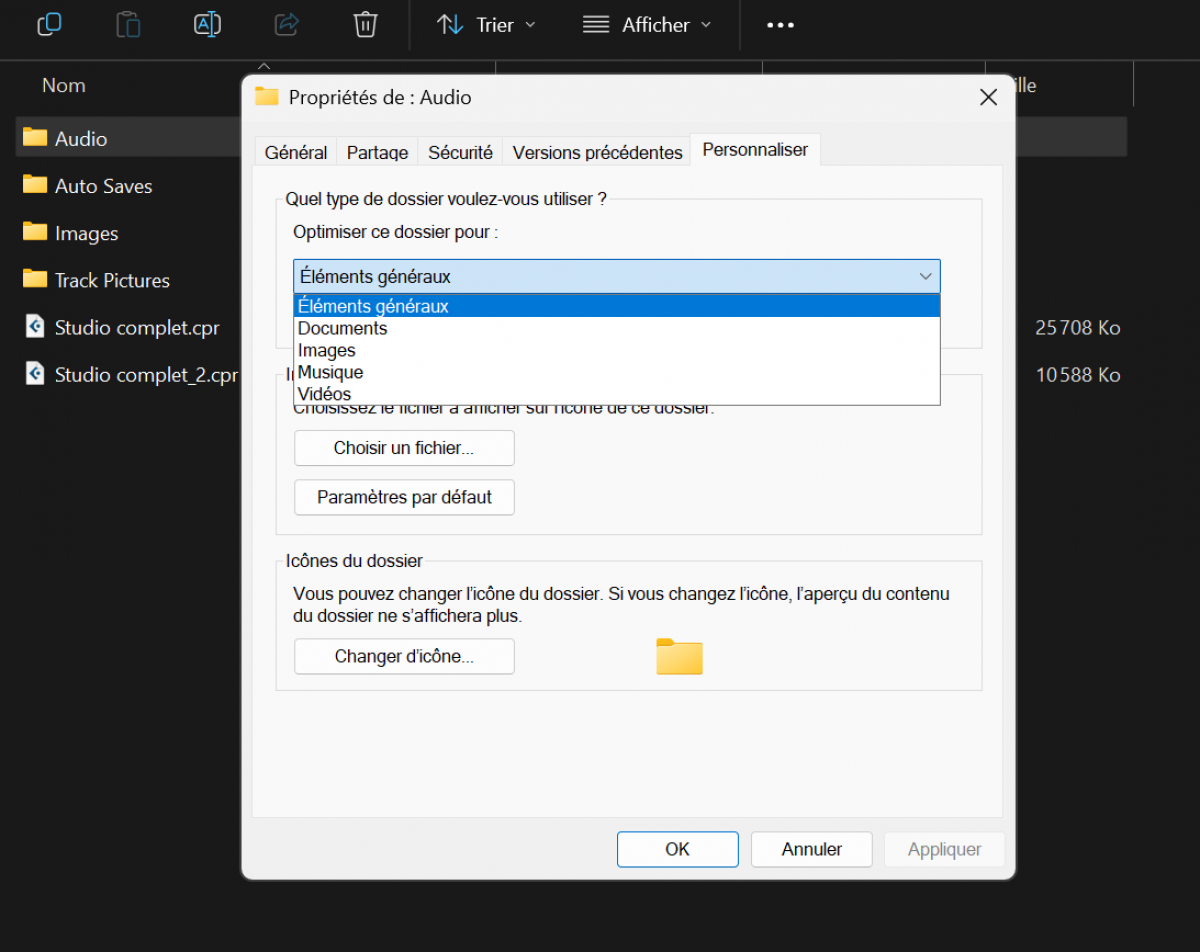Image resolution: width=1200 pixels, height=952 pixels.
Task: Expand the Afficher view dropdown
Action: tap(647, 25)
